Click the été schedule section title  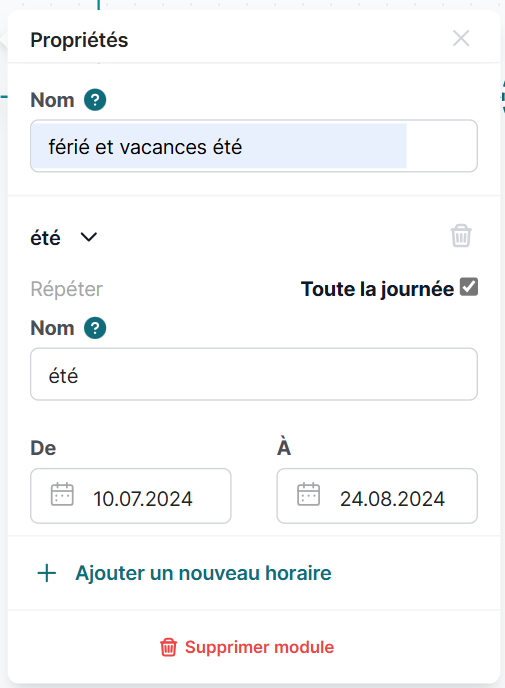point(45,238)
